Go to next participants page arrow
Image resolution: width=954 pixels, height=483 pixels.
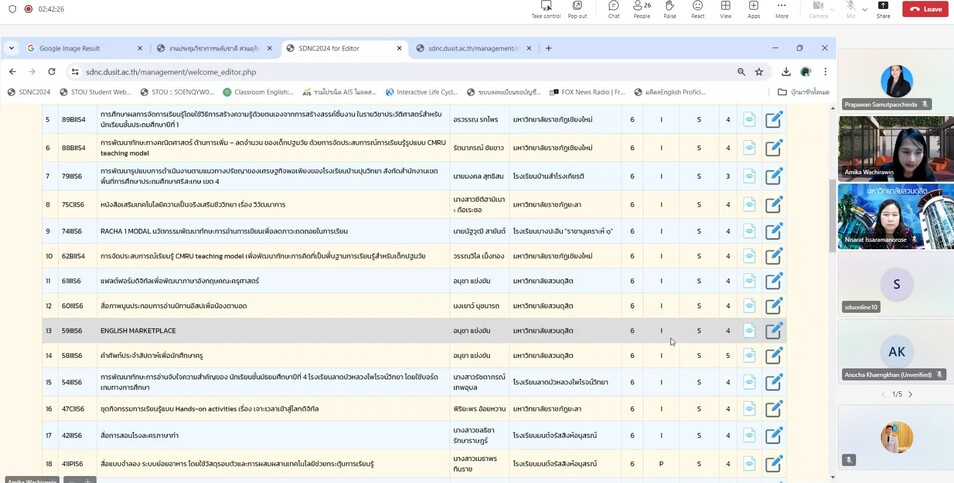coord(910,394)
